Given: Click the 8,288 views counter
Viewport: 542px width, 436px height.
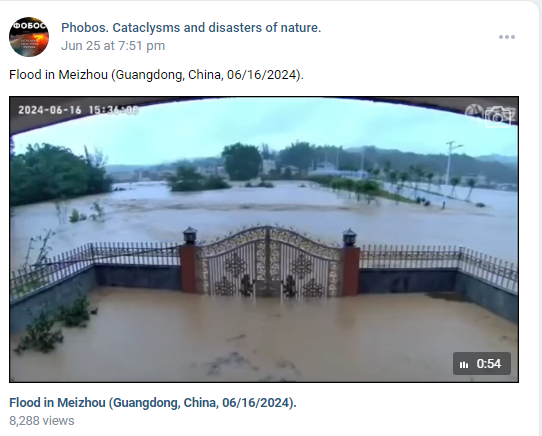Looking at the screenshot, I should coord(42,421).
